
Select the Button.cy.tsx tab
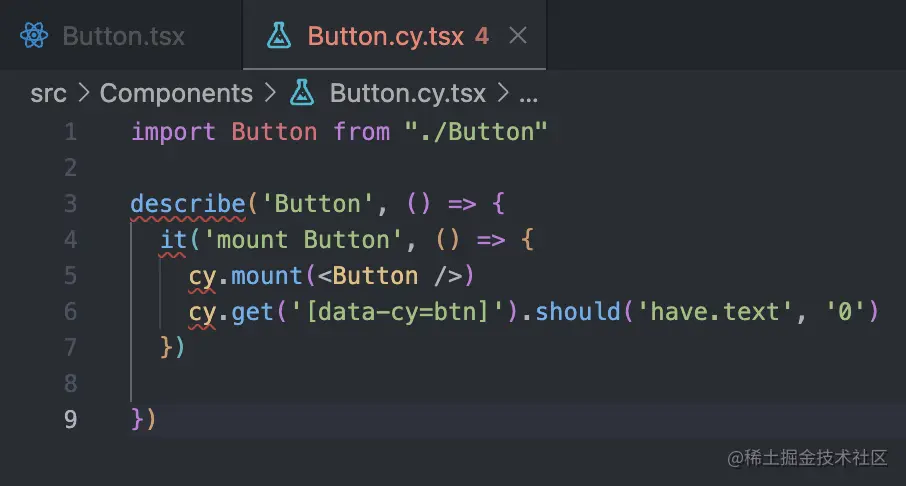tap(395, 36)
